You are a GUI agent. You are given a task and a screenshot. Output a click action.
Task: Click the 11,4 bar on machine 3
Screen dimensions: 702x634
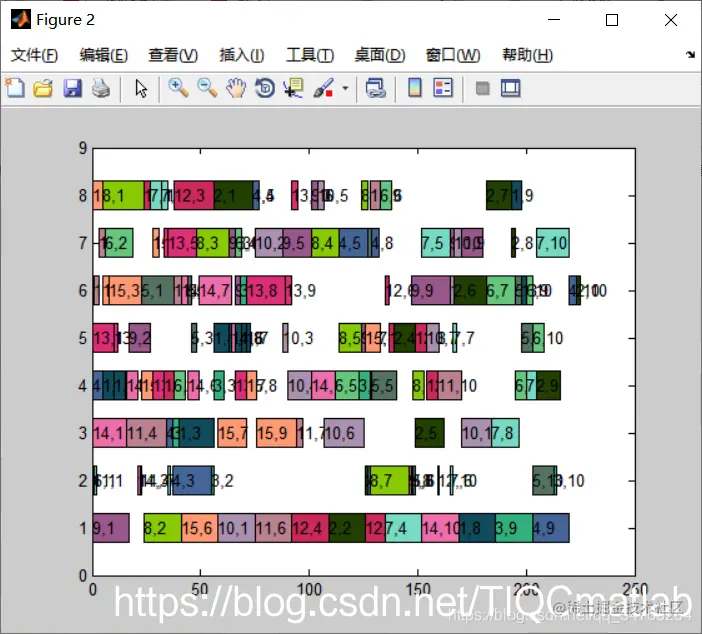[146, 433]
